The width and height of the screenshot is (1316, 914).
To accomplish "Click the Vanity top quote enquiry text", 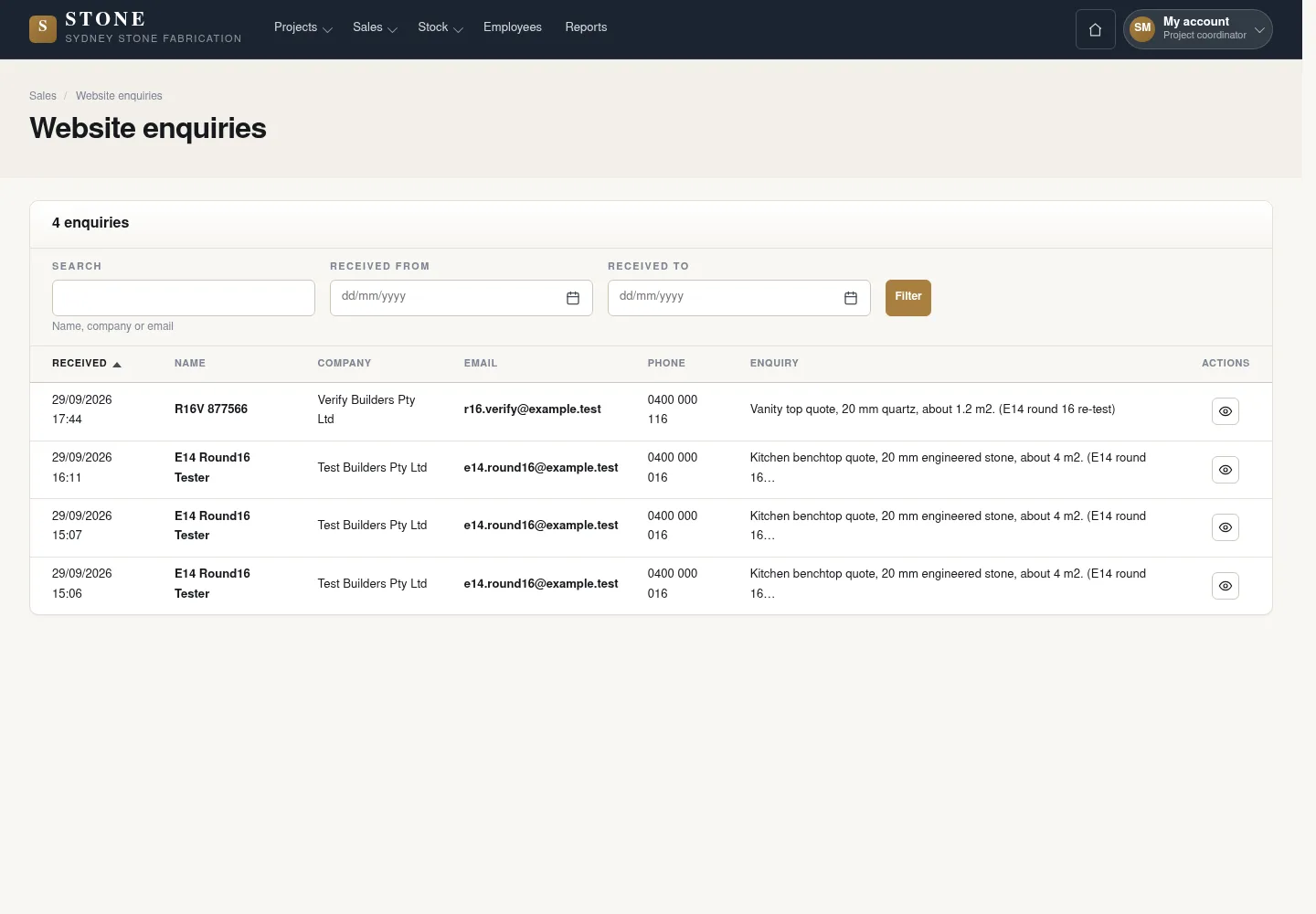I will point(932,409).
